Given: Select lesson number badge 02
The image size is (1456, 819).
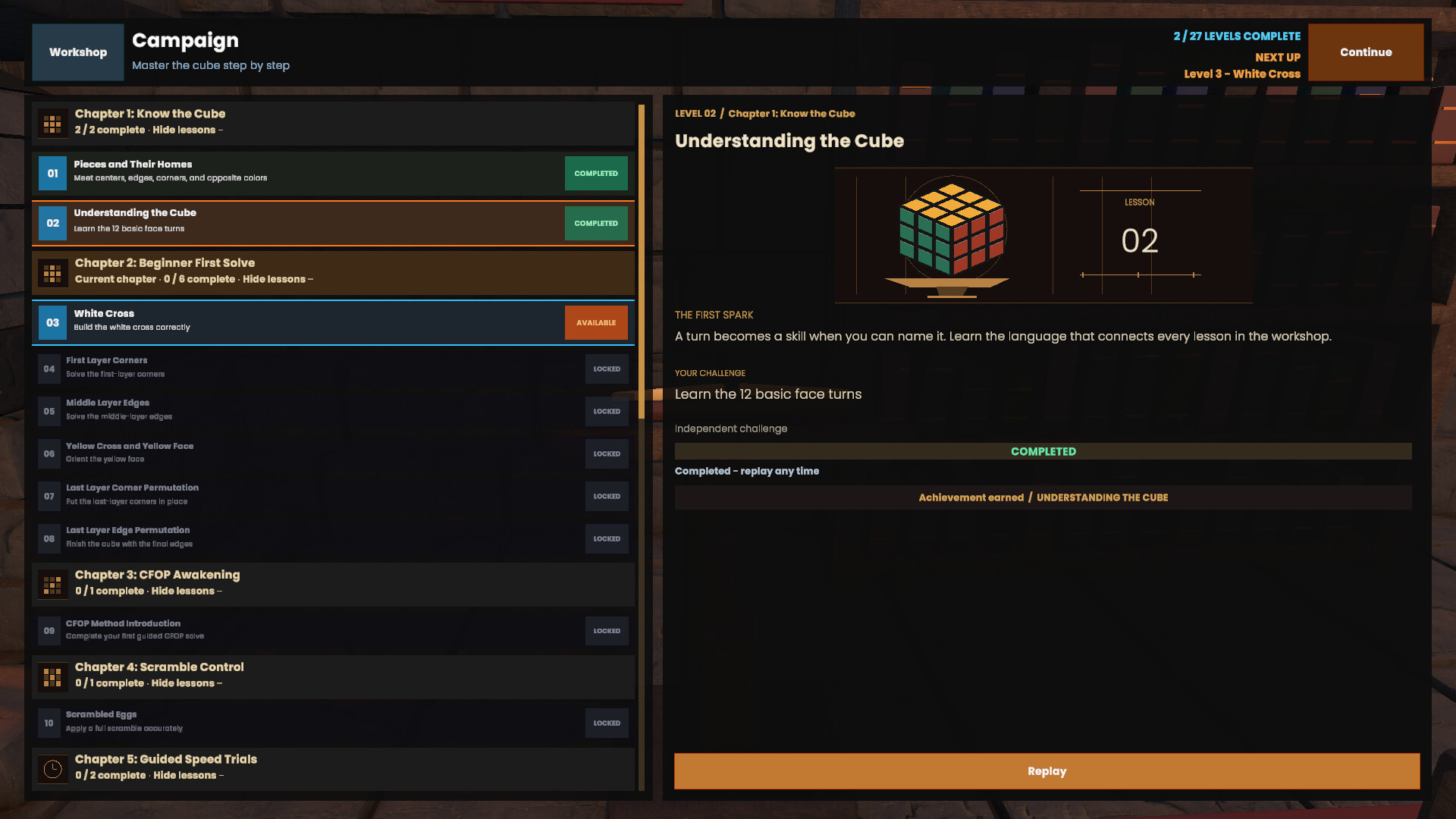Looking at the screenshot, I should tap(52, 224).
